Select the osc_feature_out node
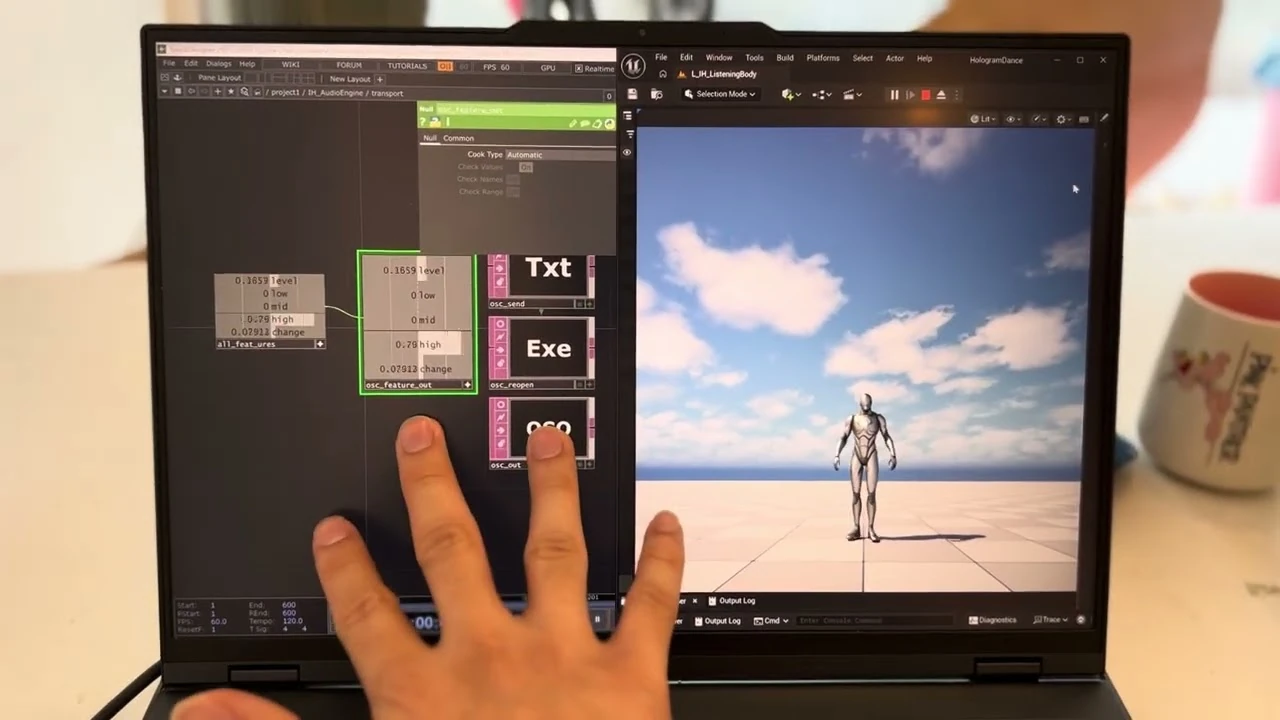 pos(418,322)
